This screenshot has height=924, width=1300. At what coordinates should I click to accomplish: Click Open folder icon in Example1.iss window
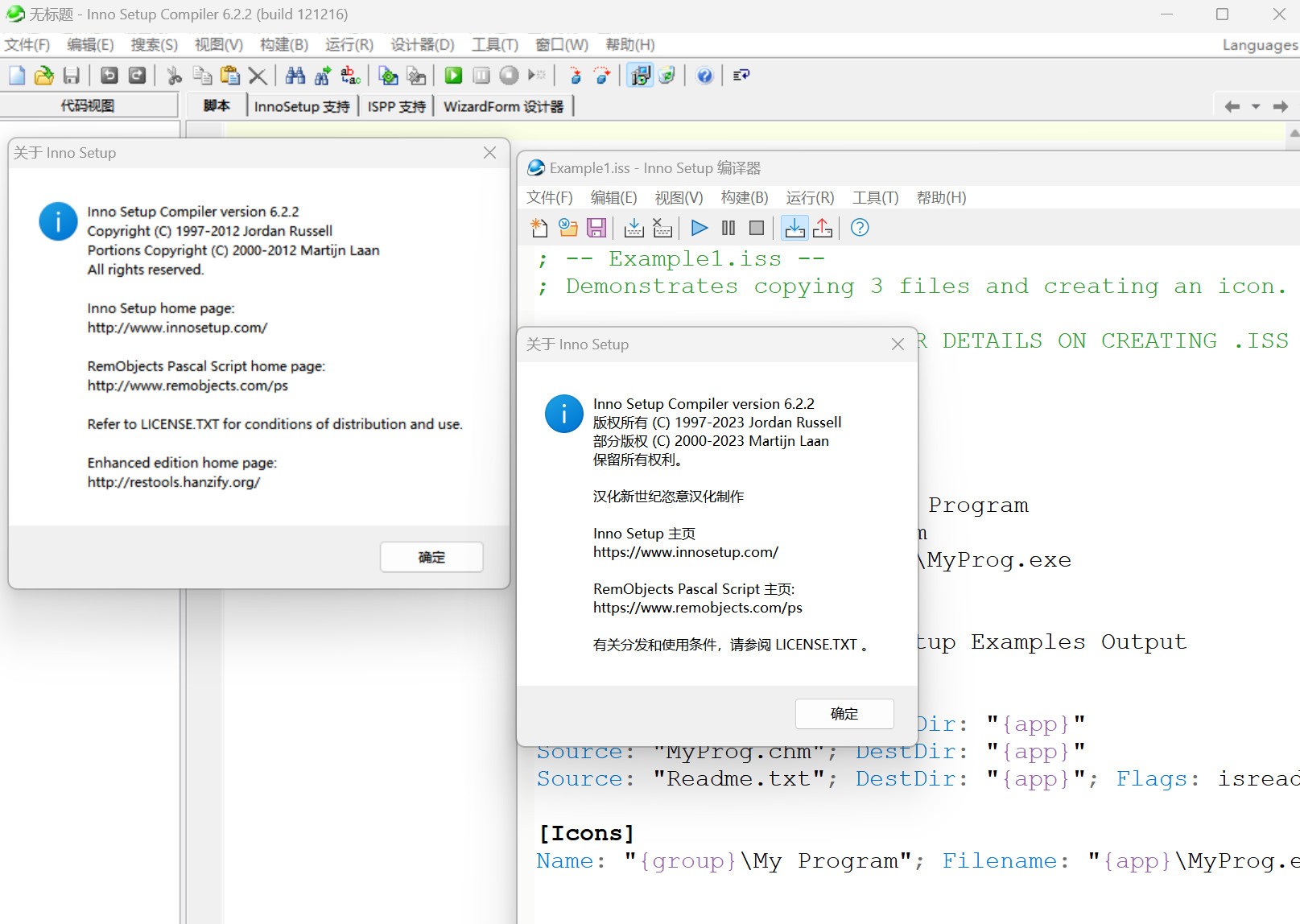point(568,229)
